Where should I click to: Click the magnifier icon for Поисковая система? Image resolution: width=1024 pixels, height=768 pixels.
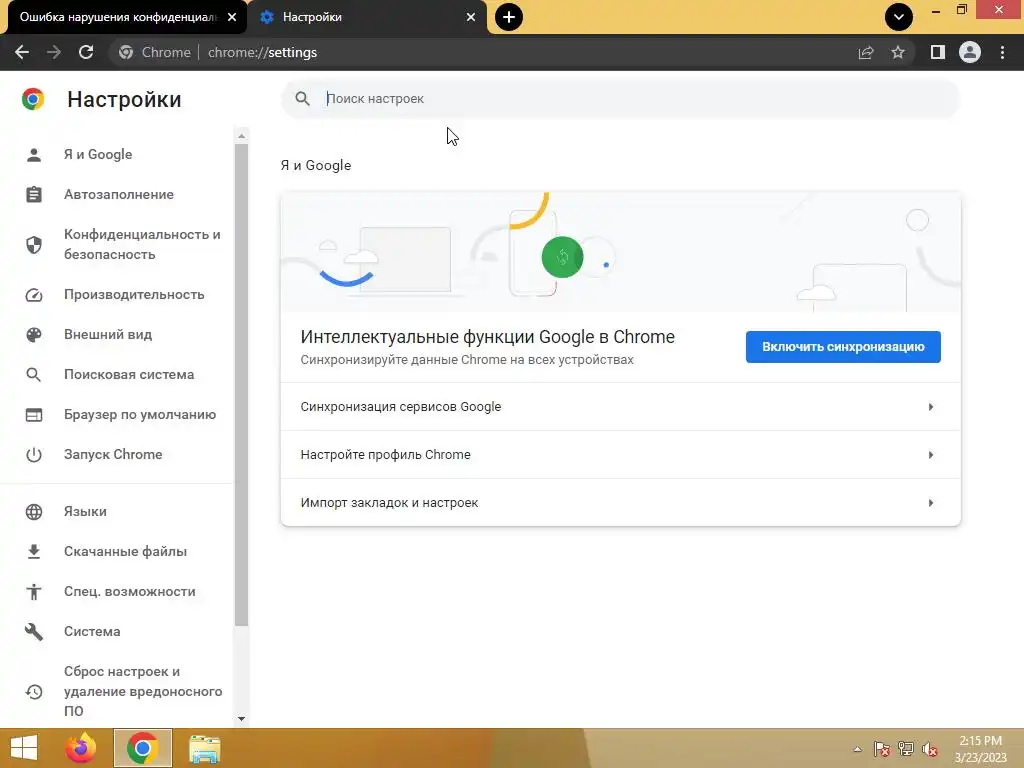[34, 375]
